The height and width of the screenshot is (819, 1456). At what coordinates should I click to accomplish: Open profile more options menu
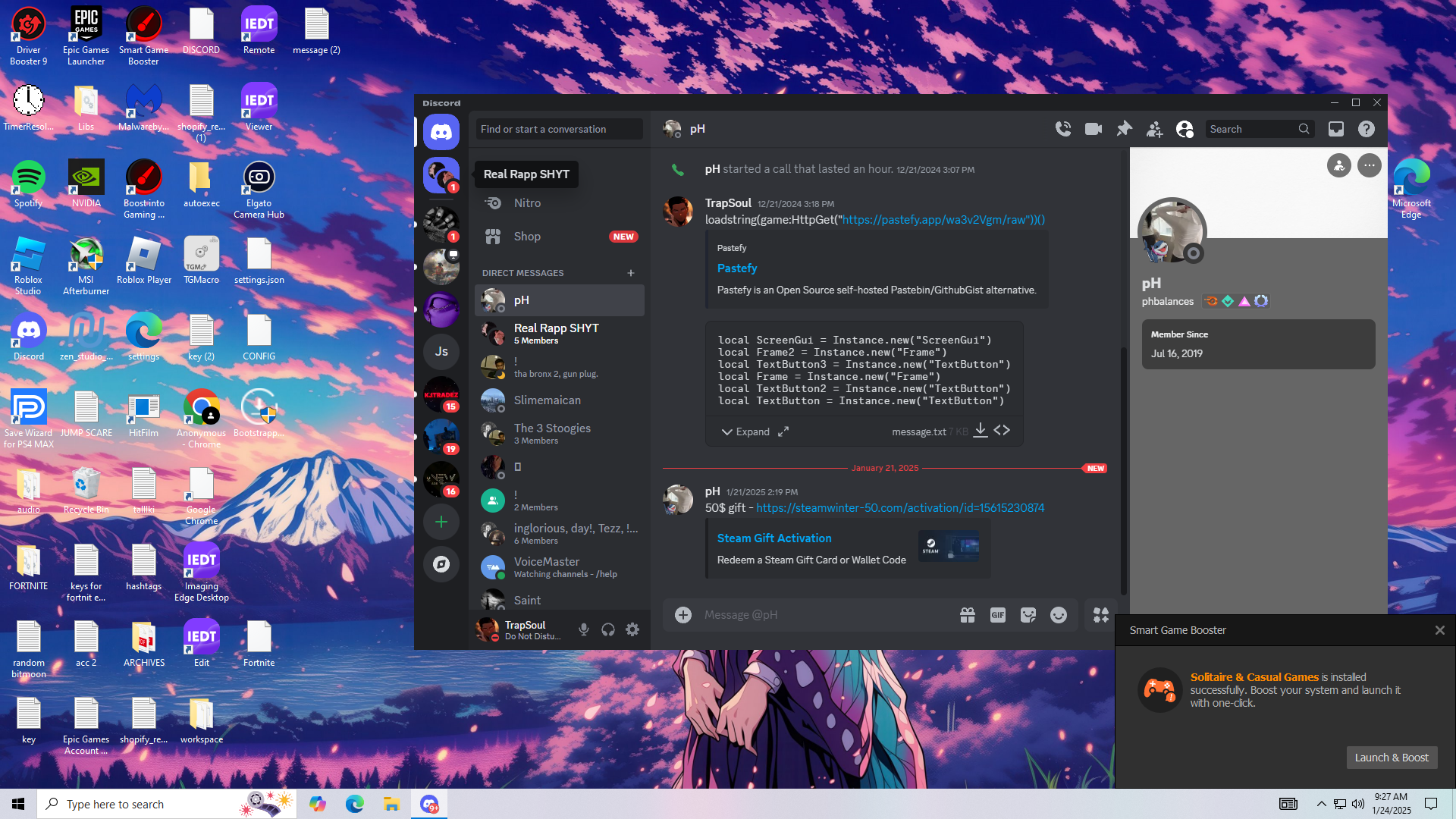[1369, 165]
